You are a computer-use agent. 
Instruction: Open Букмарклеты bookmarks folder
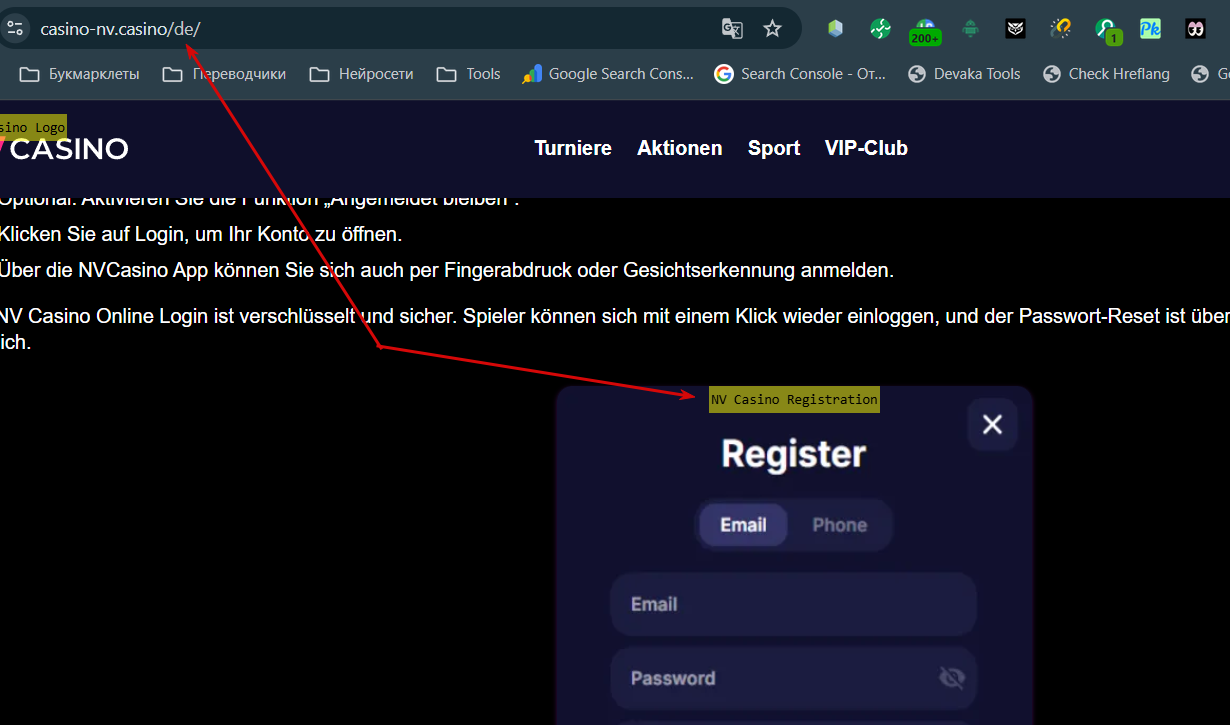tap(80, 74)
